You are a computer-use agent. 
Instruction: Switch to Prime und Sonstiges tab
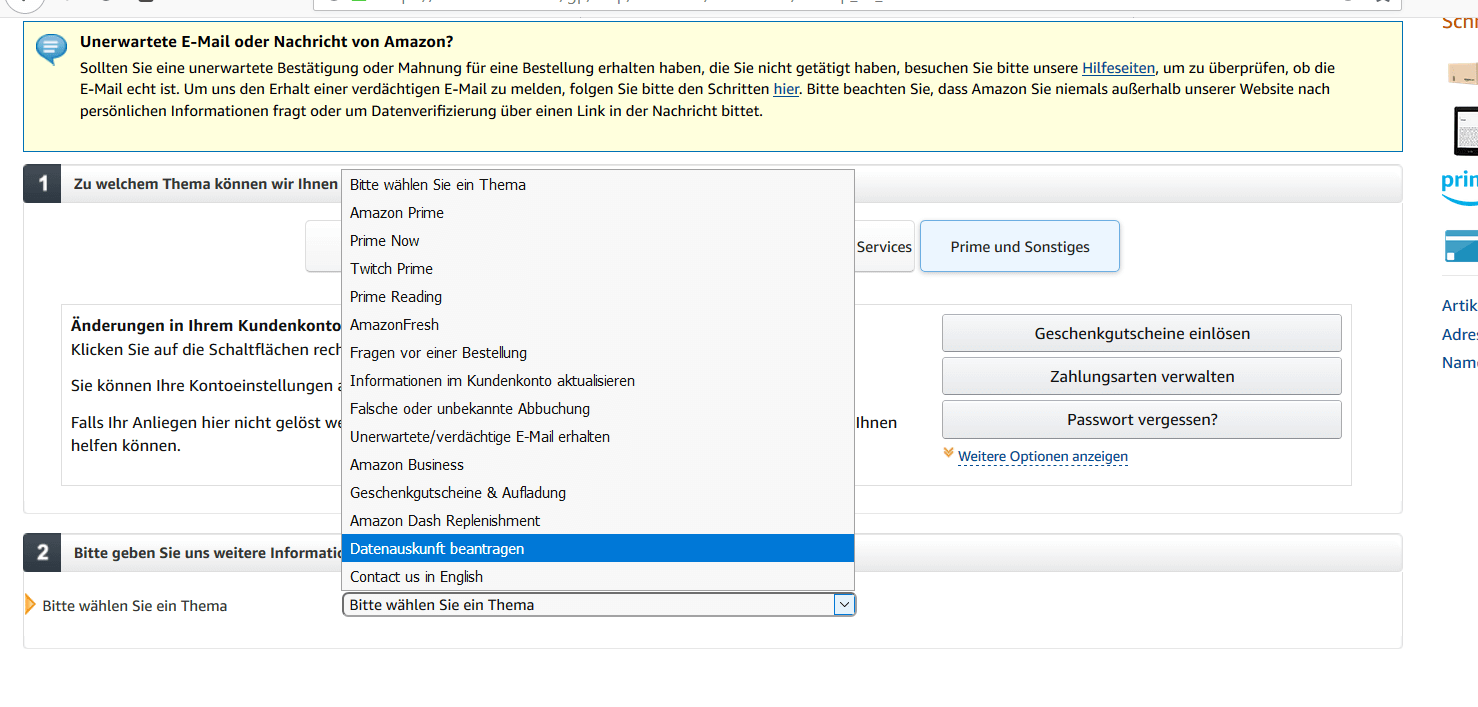[x=1019, y=247]
